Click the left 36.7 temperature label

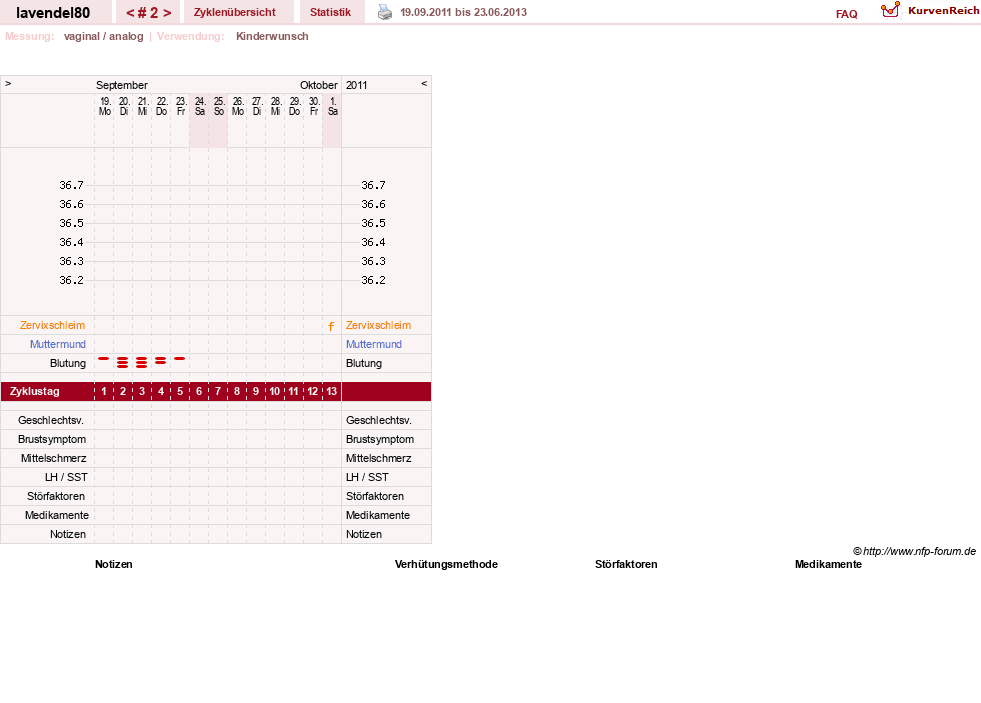tap(71, 185)
